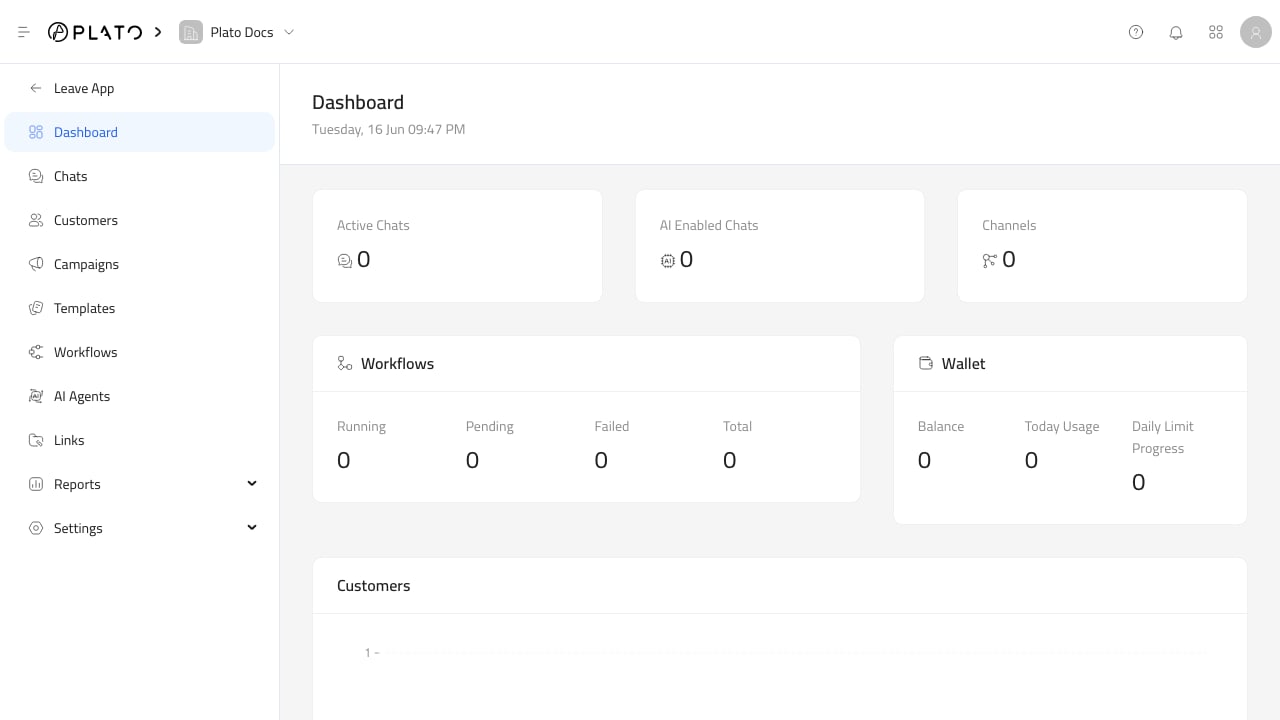
Task: Expand the Reports submenu chevron
Action: [252, 483]
